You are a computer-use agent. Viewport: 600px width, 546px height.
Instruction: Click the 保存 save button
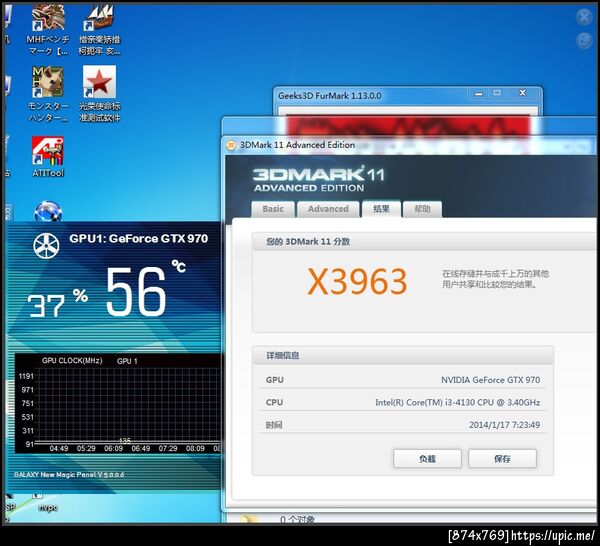(502, 458)
